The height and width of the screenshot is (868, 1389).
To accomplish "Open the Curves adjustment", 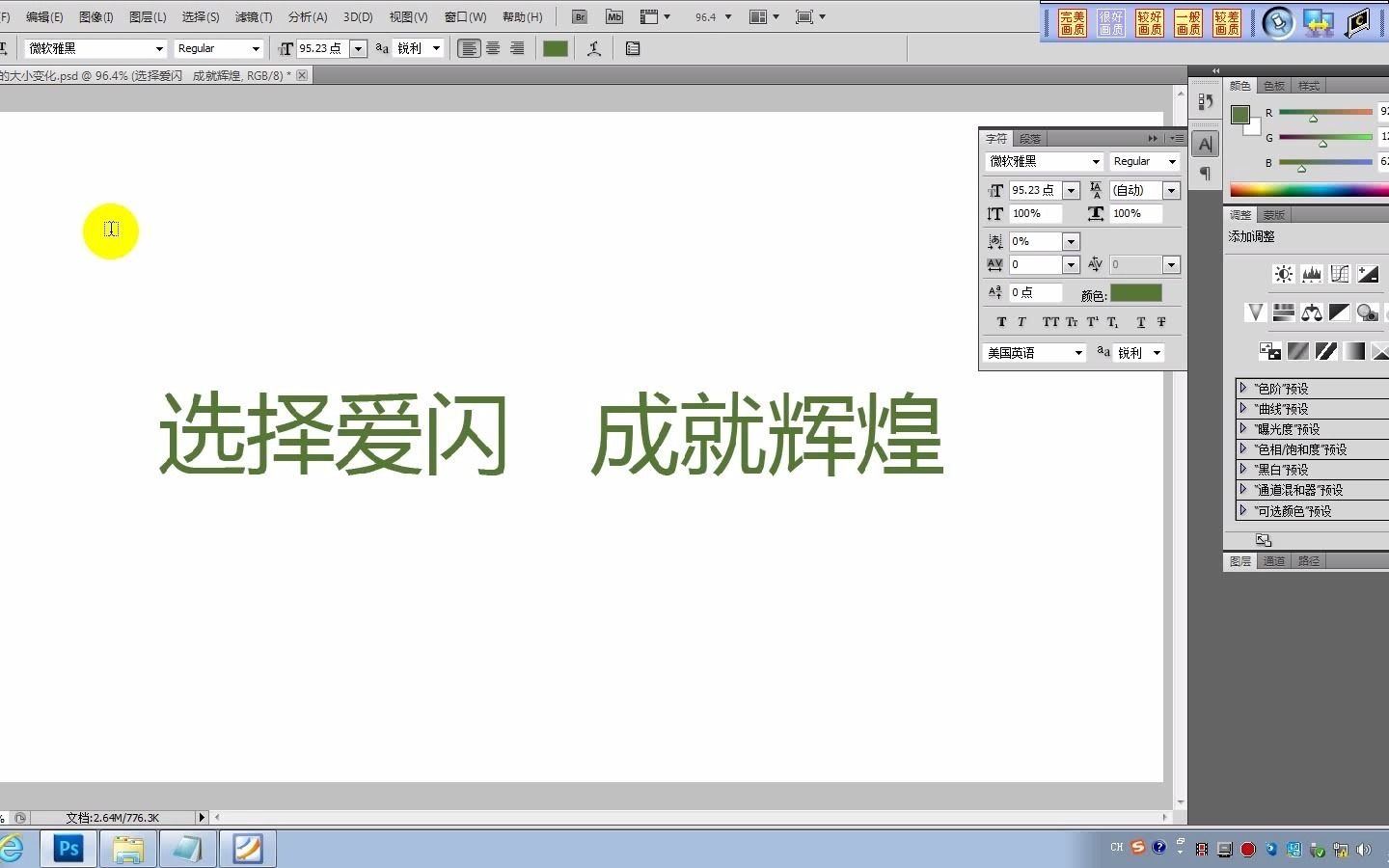I will 1340,273.
